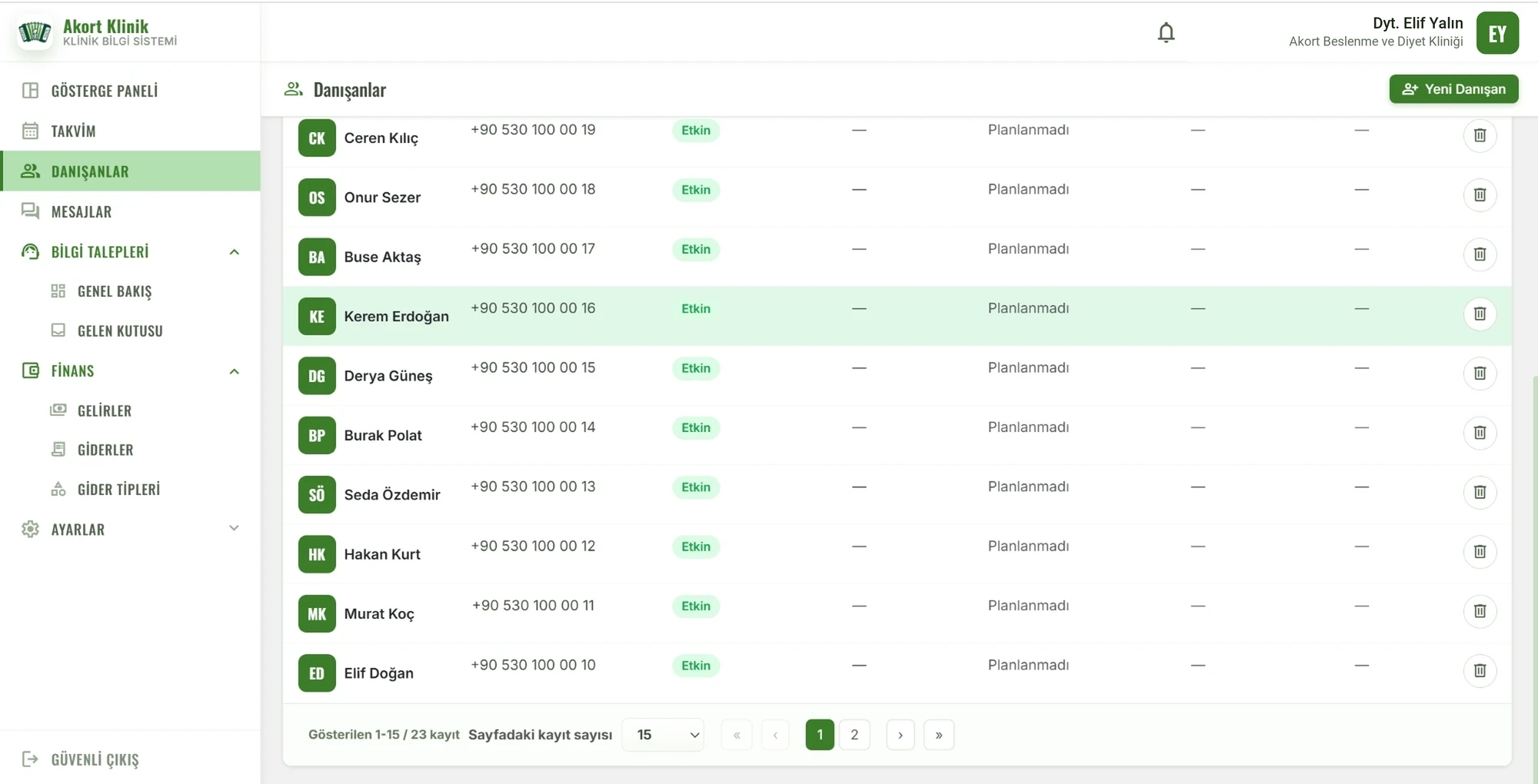
Task: Click trash icon for Hakan Kurt
Action: 1480,551
